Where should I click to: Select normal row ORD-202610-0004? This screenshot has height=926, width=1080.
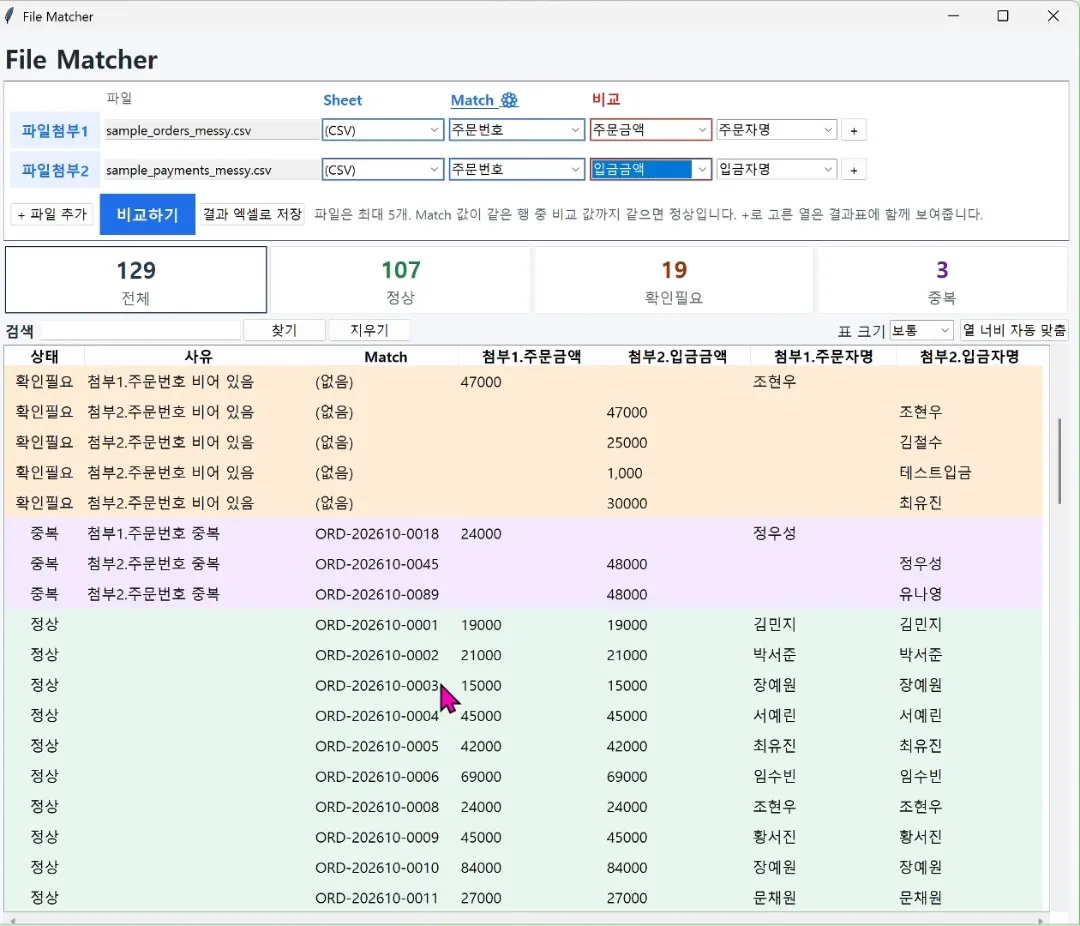pos(523,715)
